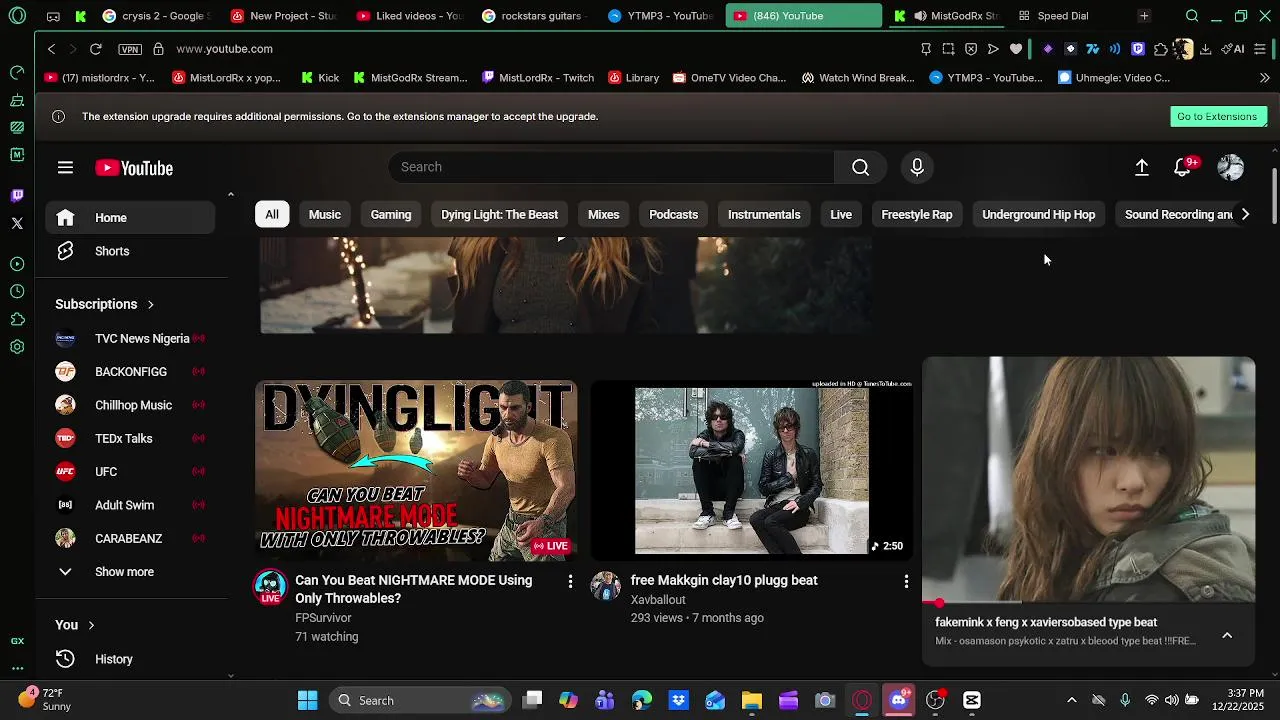Viewport: 1280px width, 720px height.
Task: Select the 'Mixes' filter chip
Action: [604, 214]
